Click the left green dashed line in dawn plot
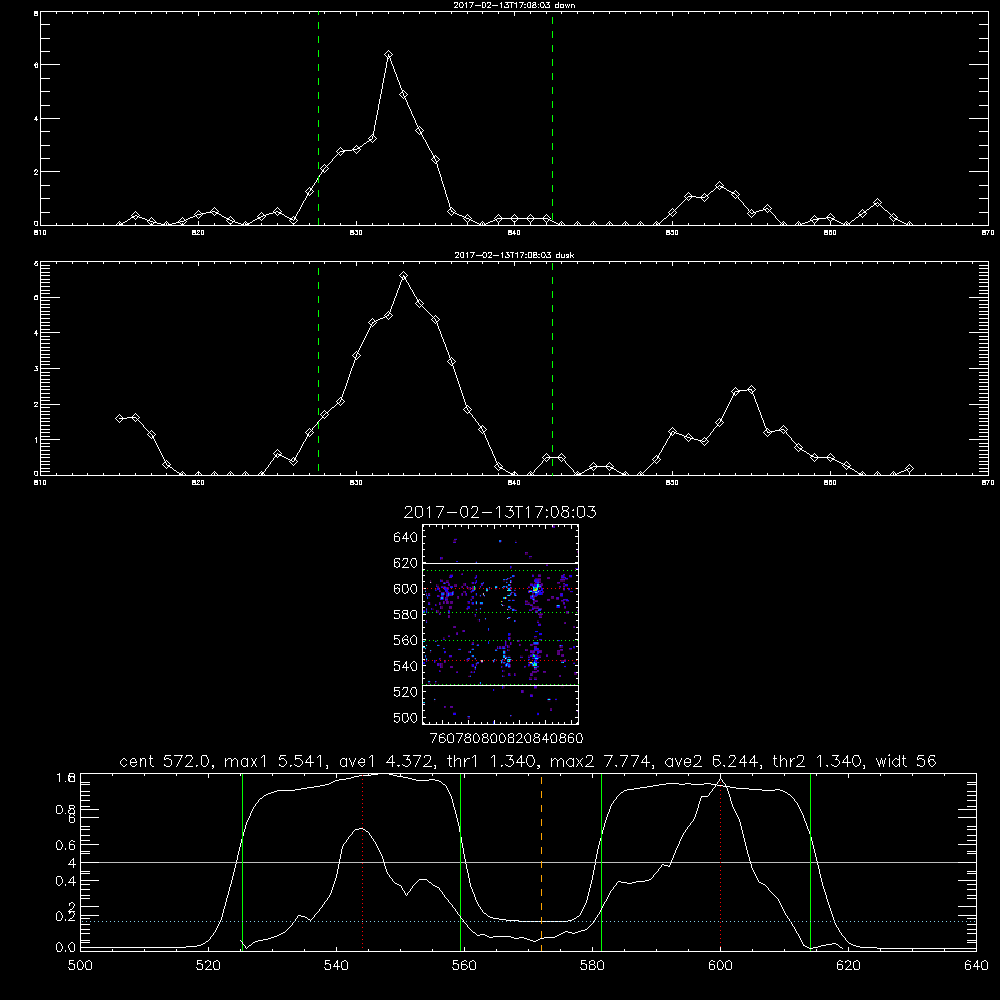1000x1000 pixels. 318,119
